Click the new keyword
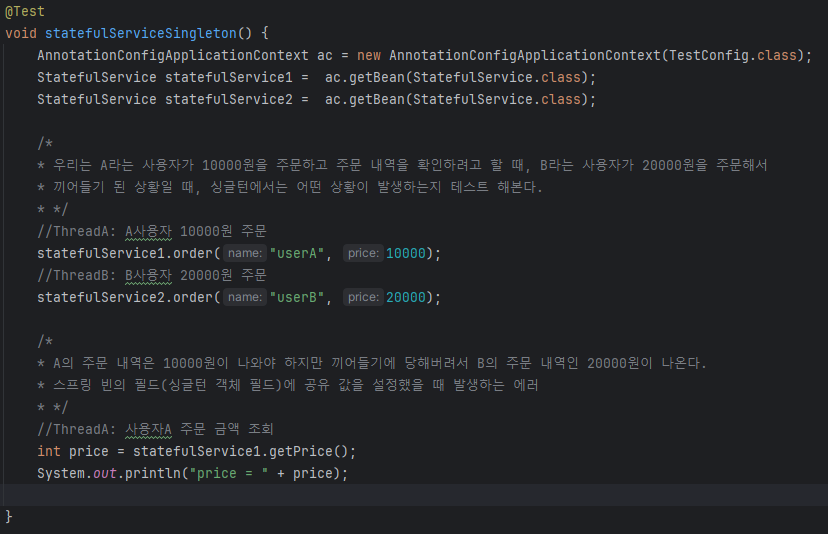Image resolution: width=828 pixels, height=534 pixels. click(x=369, y=55)
